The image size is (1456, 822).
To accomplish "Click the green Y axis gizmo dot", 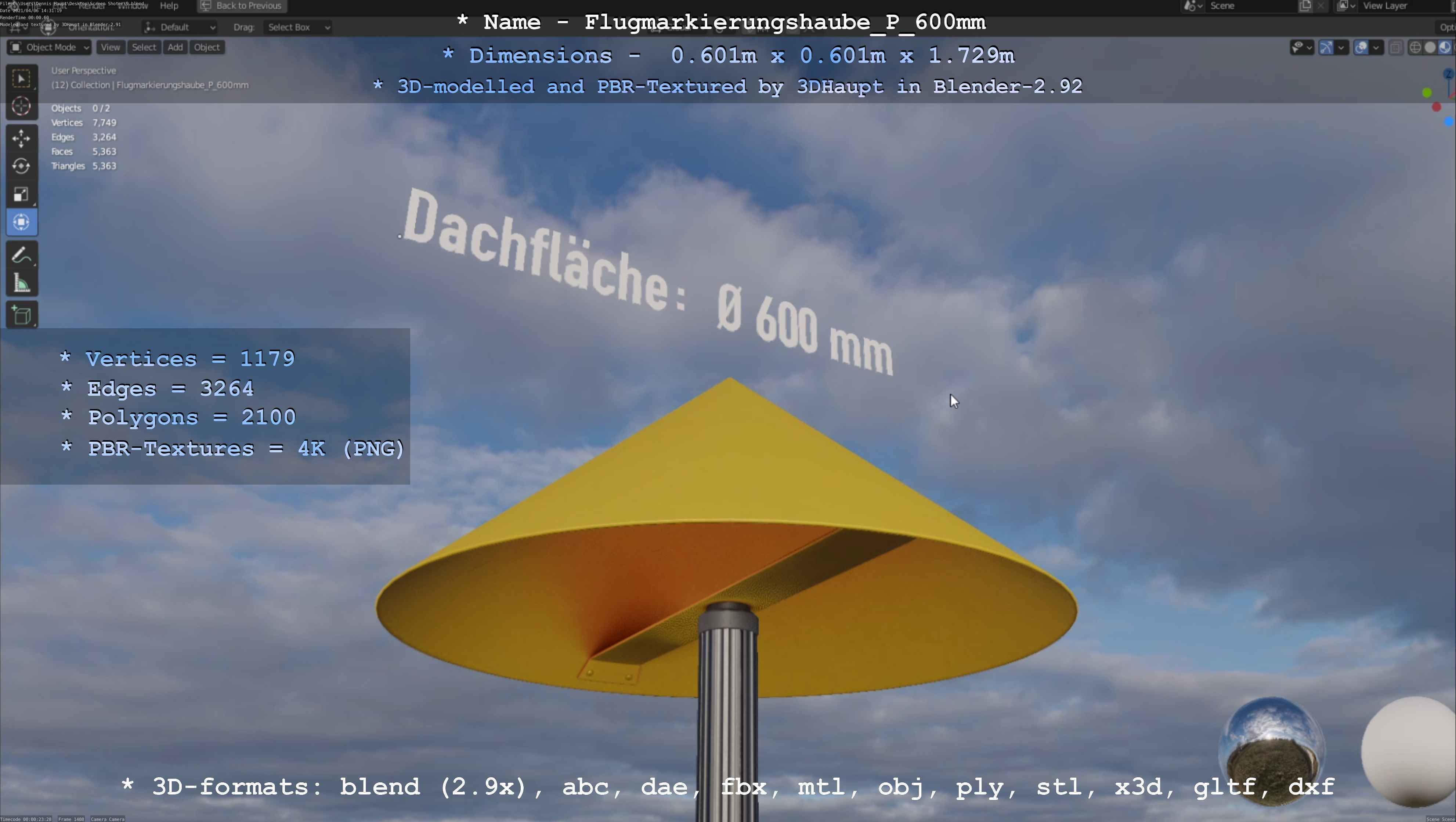I will click(1427, 93).
